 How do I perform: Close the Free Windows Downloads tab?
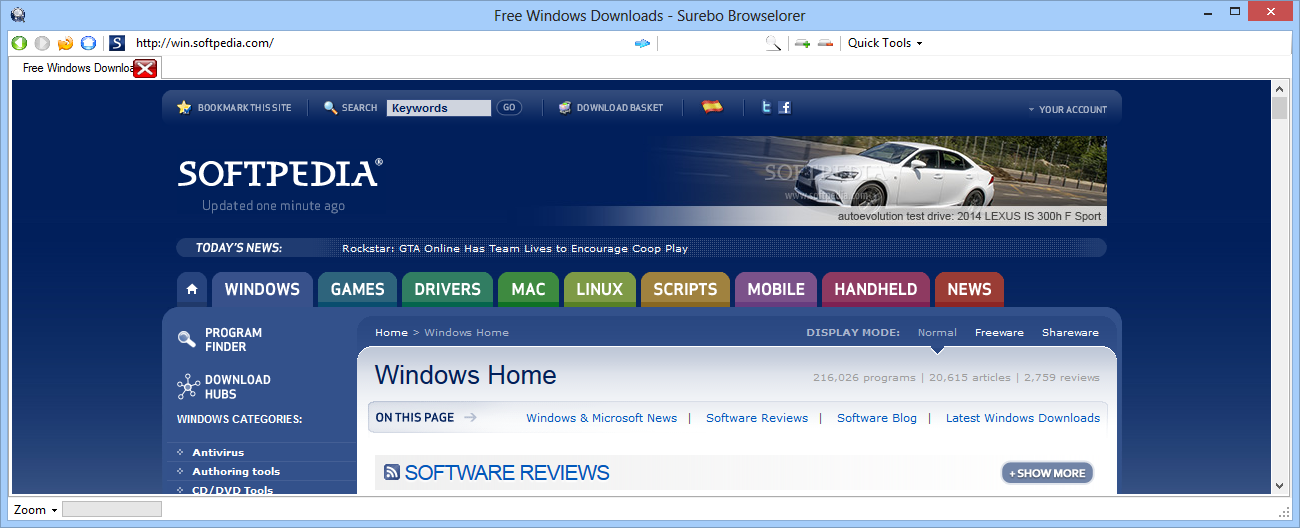pyautogui.click(x=146, y=68)
